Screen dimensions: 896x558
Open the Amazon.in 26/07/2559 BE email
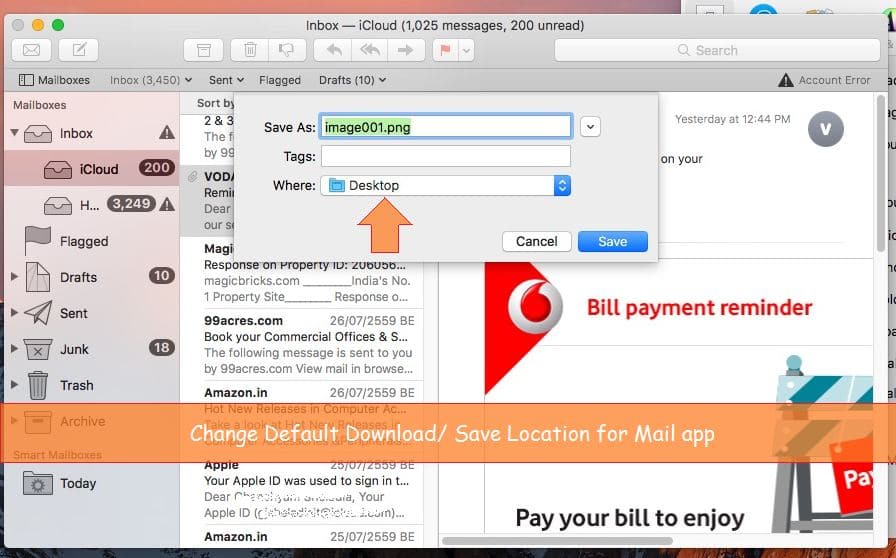tap(309, 416)
